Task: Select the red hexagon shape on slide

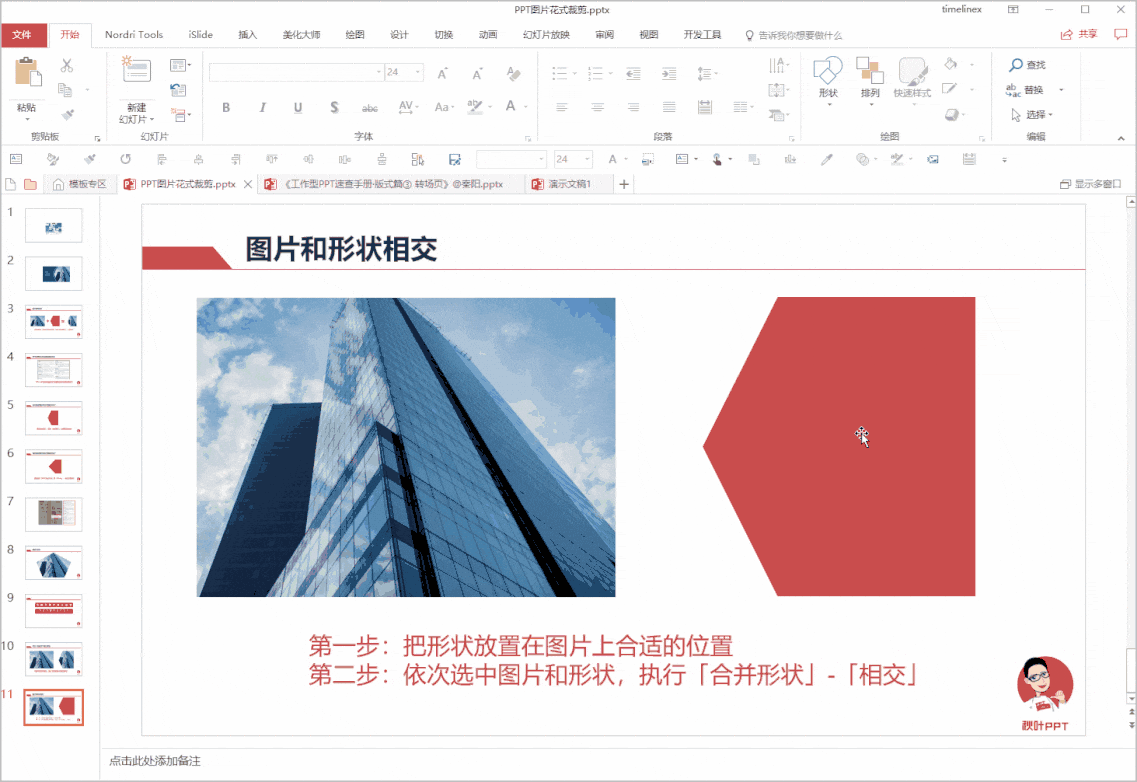Action: [x=839, y=446]
